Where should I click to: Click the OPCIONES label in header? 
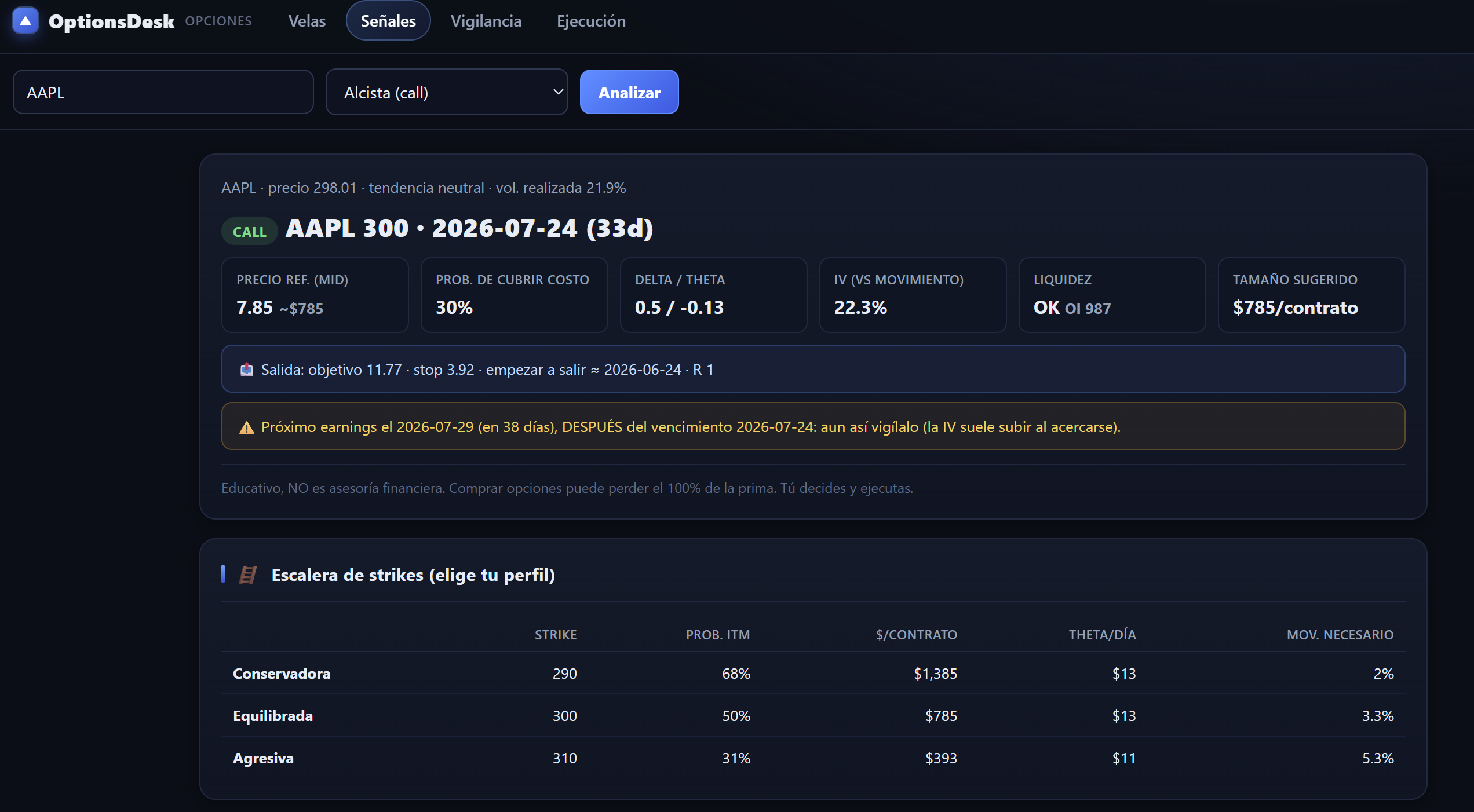(x=218, y=21)
